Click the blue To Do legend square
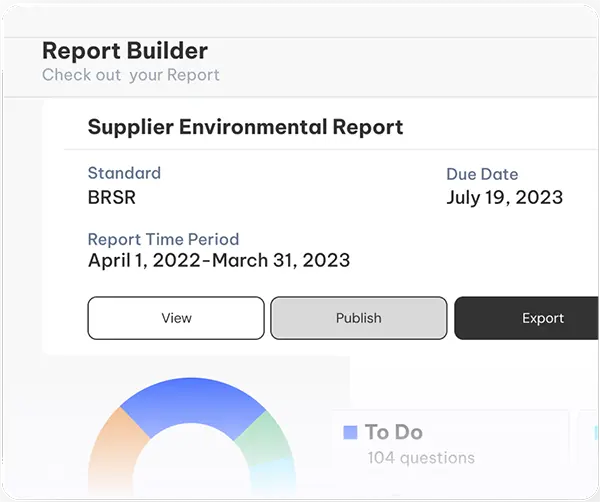Viewport: 600px width, 502px height. pos(350,432)
